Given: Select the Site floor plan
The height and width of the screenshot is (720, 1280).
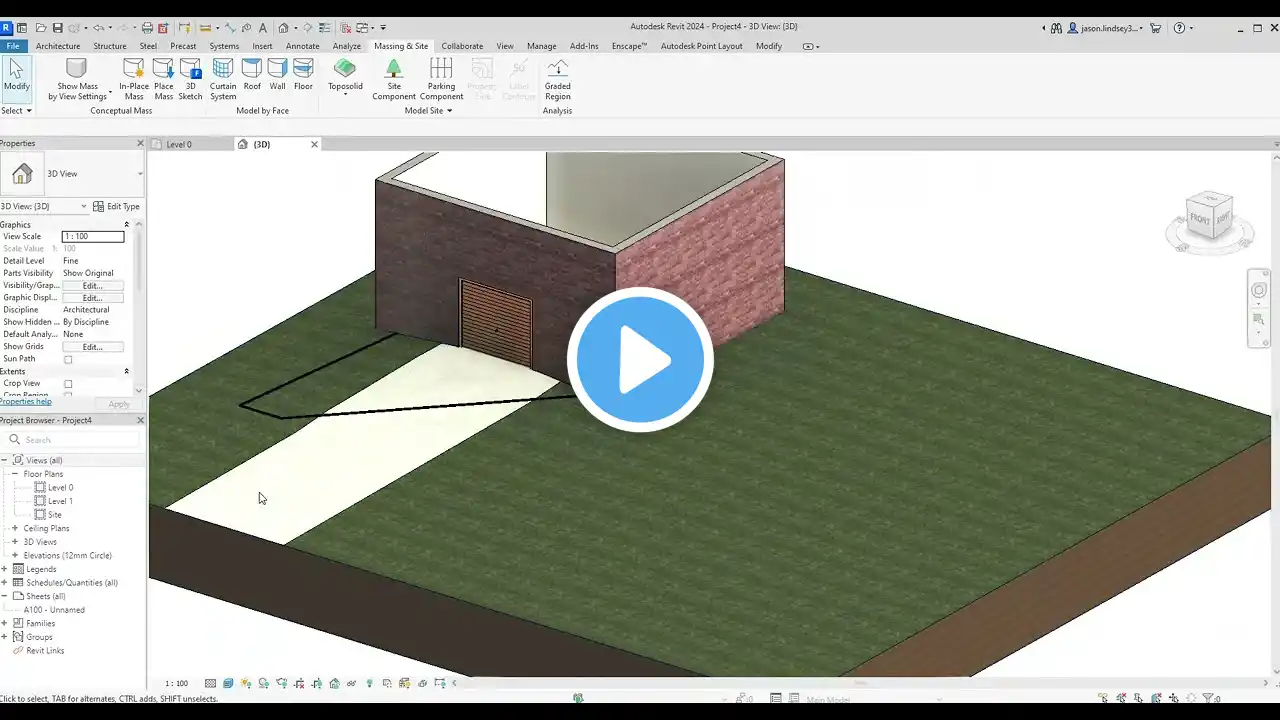Looking at the screenshot, I should pos(55,515).
